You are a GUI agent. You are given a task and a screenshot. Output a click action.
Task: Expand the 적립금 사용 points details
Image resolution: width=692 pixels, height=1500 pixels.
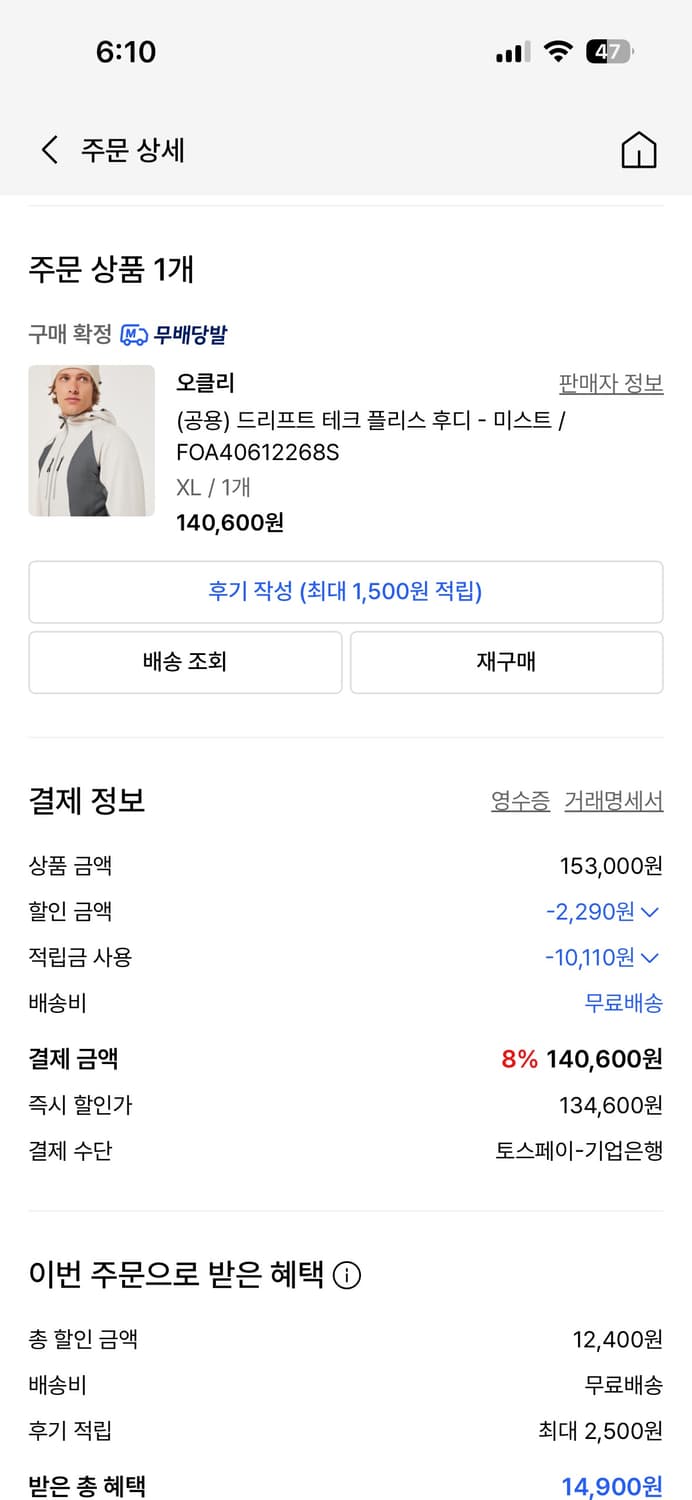[x=650, y=957]
